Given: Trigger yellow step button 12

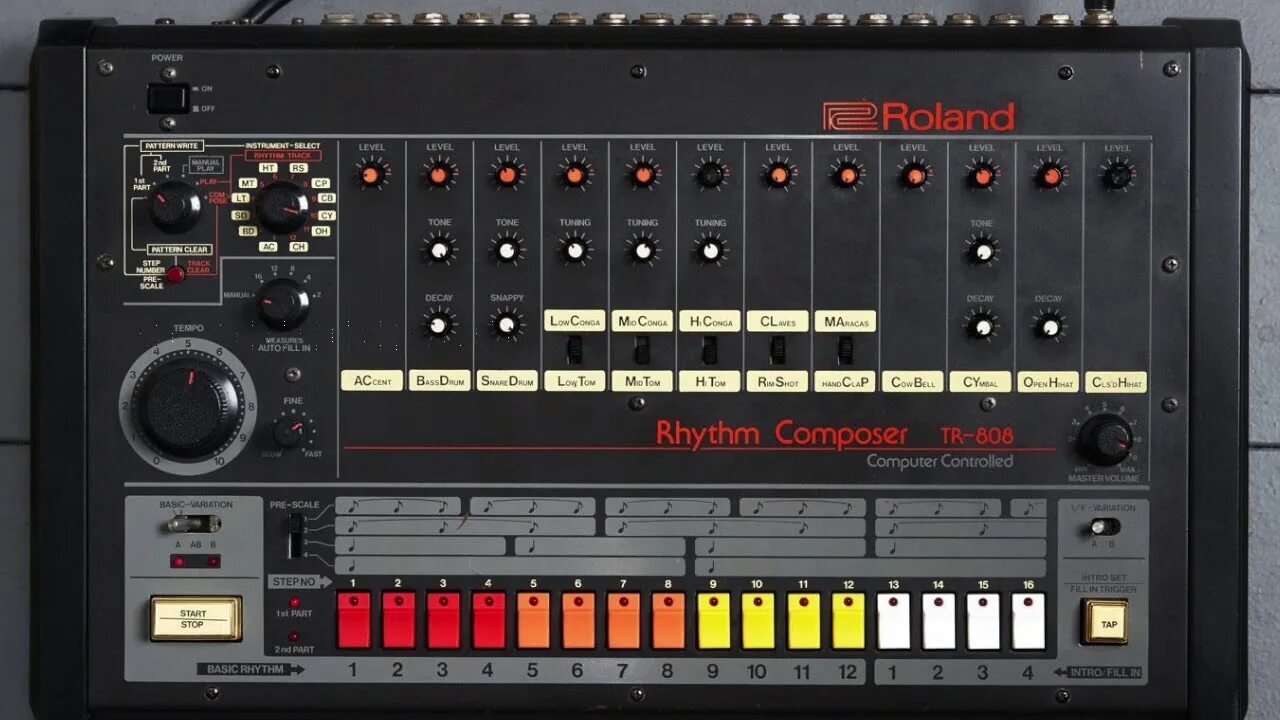Looking at the screenshot, I should (x=848, y=620).
